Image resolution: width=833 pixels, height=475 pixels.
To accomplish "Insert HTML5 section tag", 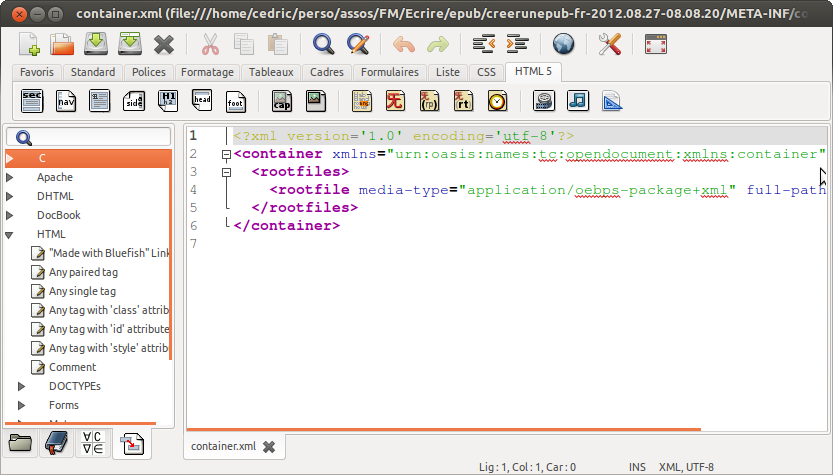I will 32,101.
